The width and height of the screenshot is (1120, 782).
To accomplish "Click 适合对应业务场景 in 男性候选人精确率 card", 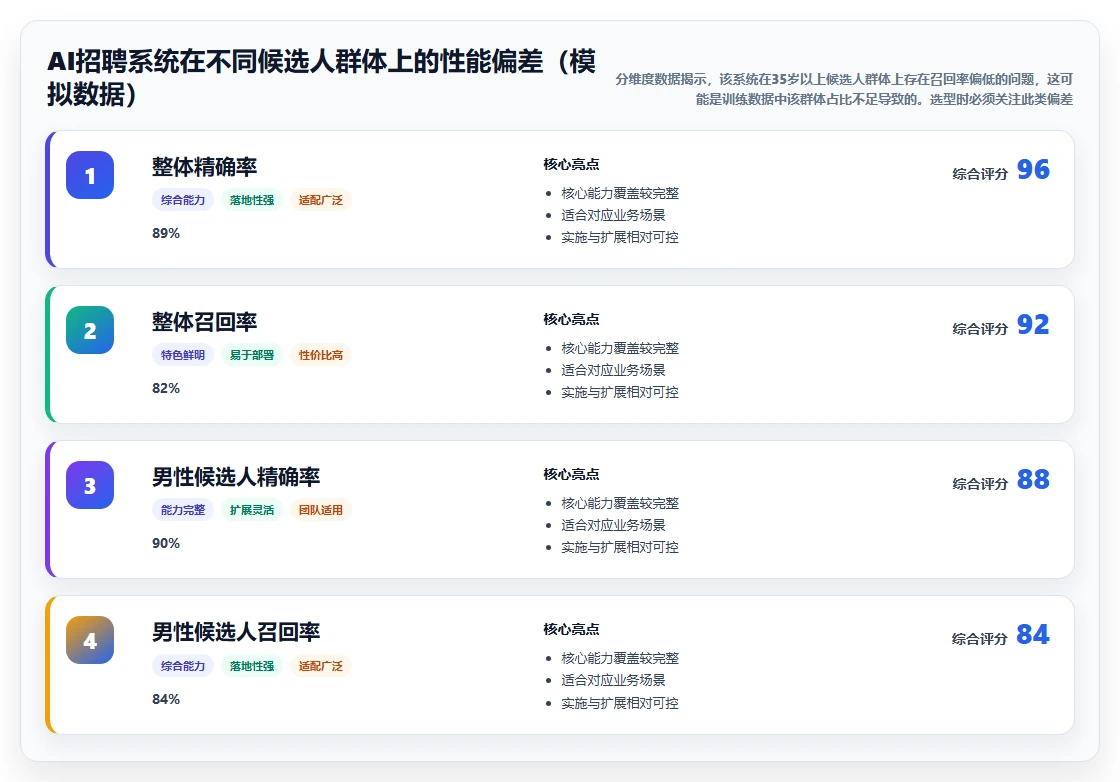I will pos(614,525).
